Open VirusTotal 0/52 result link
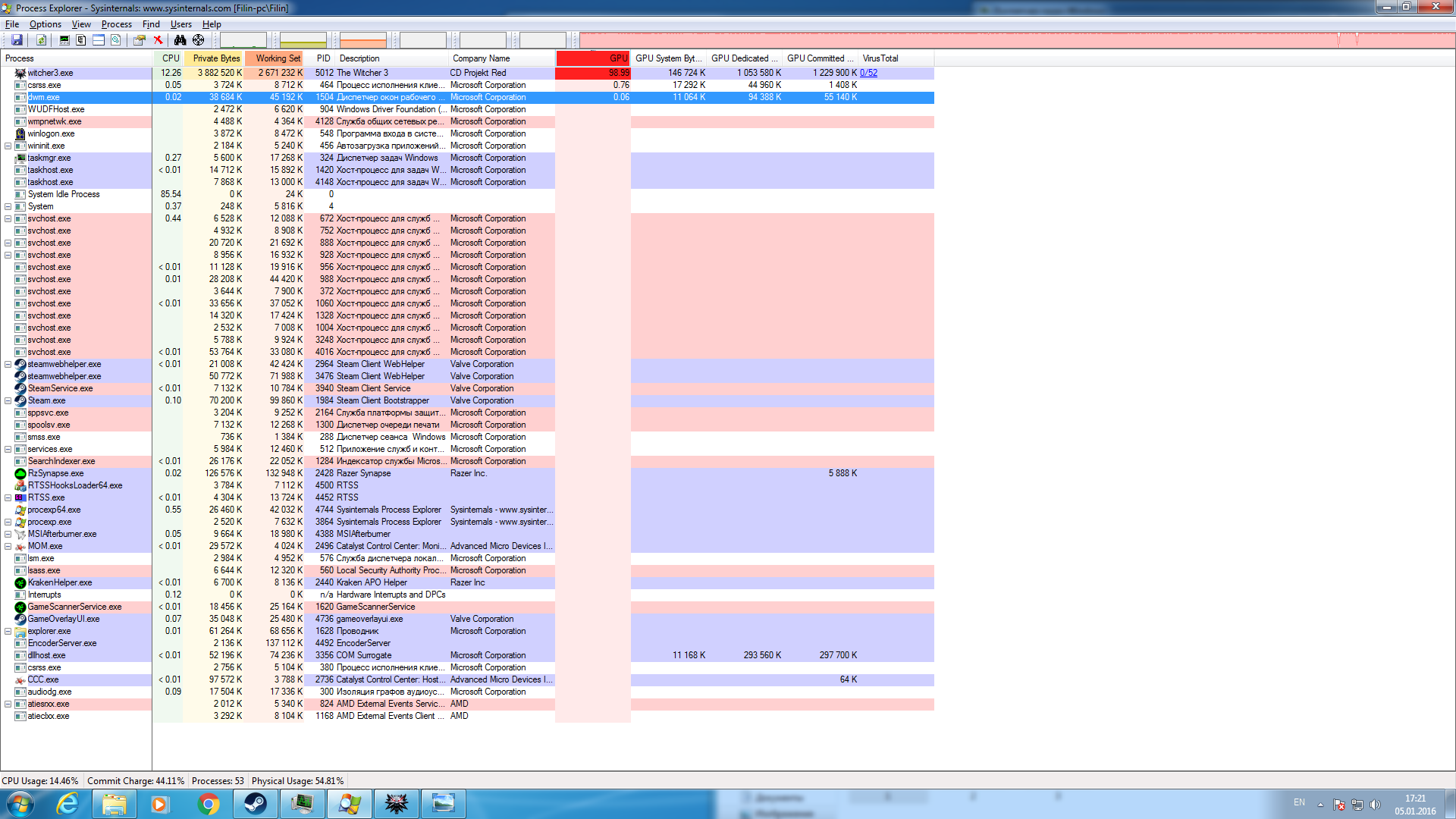 pos(868,73)
